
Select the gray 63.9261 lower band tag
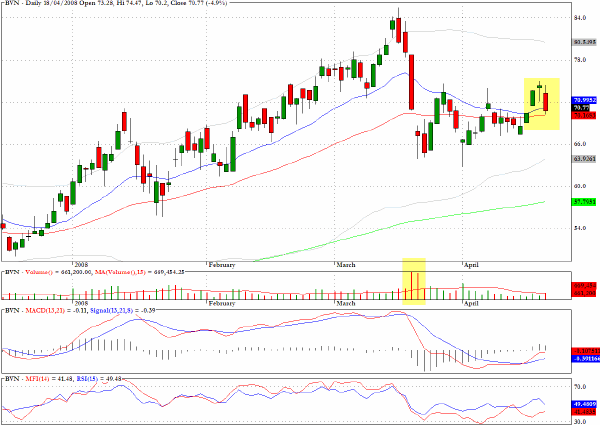tap(584, 158)
